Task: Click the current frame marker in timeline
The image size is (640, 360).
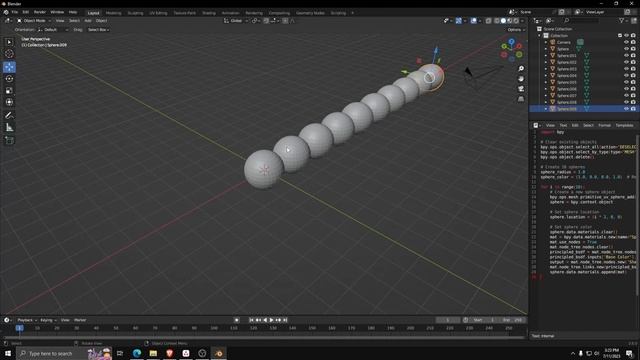Action: pos(19,328)
